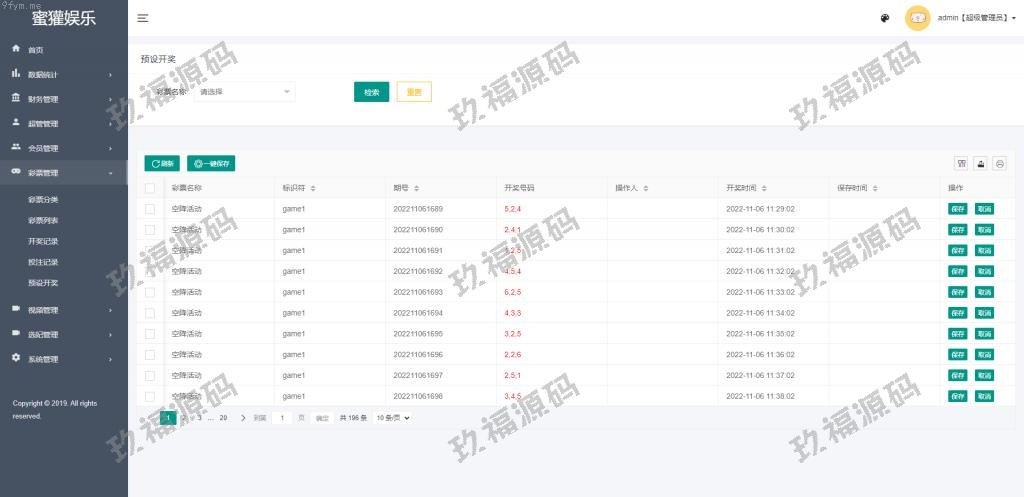Open the 10 条/页 page size dropdown
The height and width of the screenshot is (497, 1024).
point(393,418)
